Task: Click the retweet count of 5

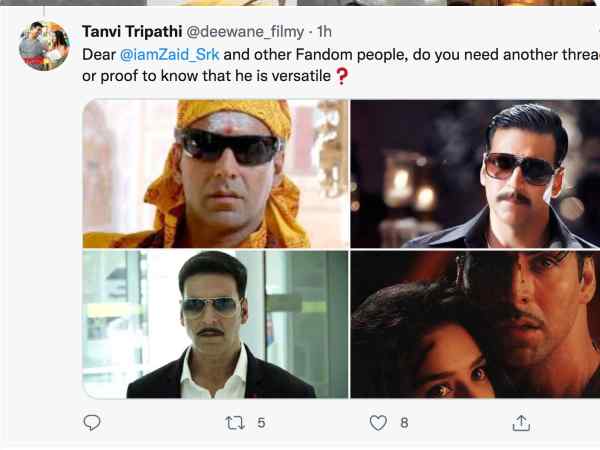Action: point(261,423)
